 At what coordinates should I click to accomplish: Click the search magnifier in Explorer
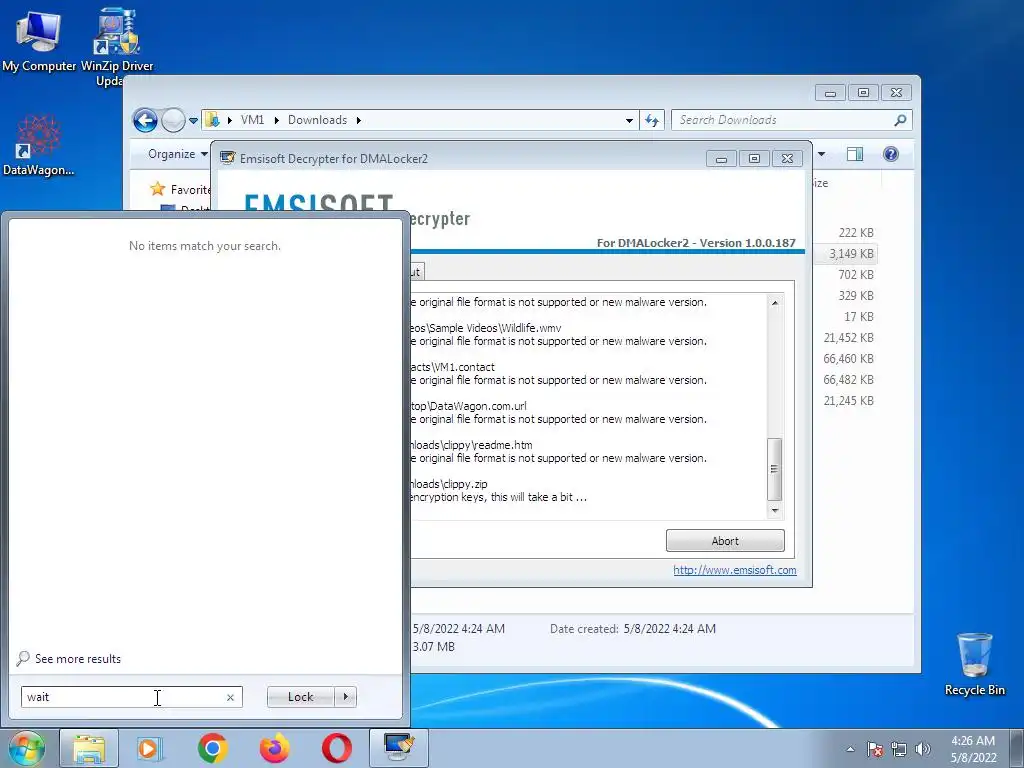(900, 120)
